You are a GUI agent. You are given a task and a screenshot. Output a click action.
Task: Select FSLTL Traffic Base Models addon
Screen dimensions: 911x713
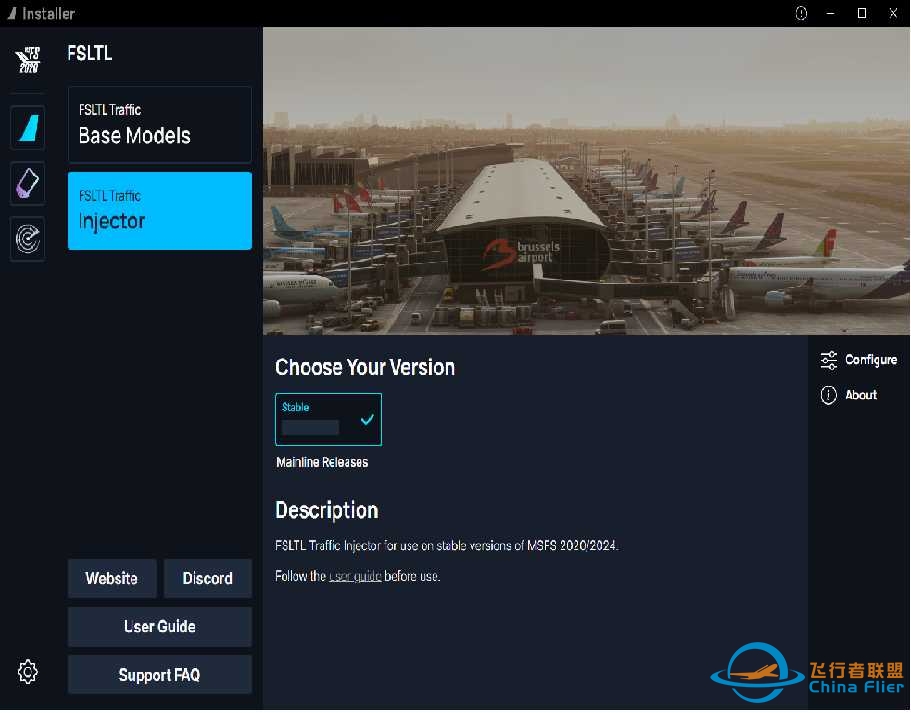click(160, 124)
